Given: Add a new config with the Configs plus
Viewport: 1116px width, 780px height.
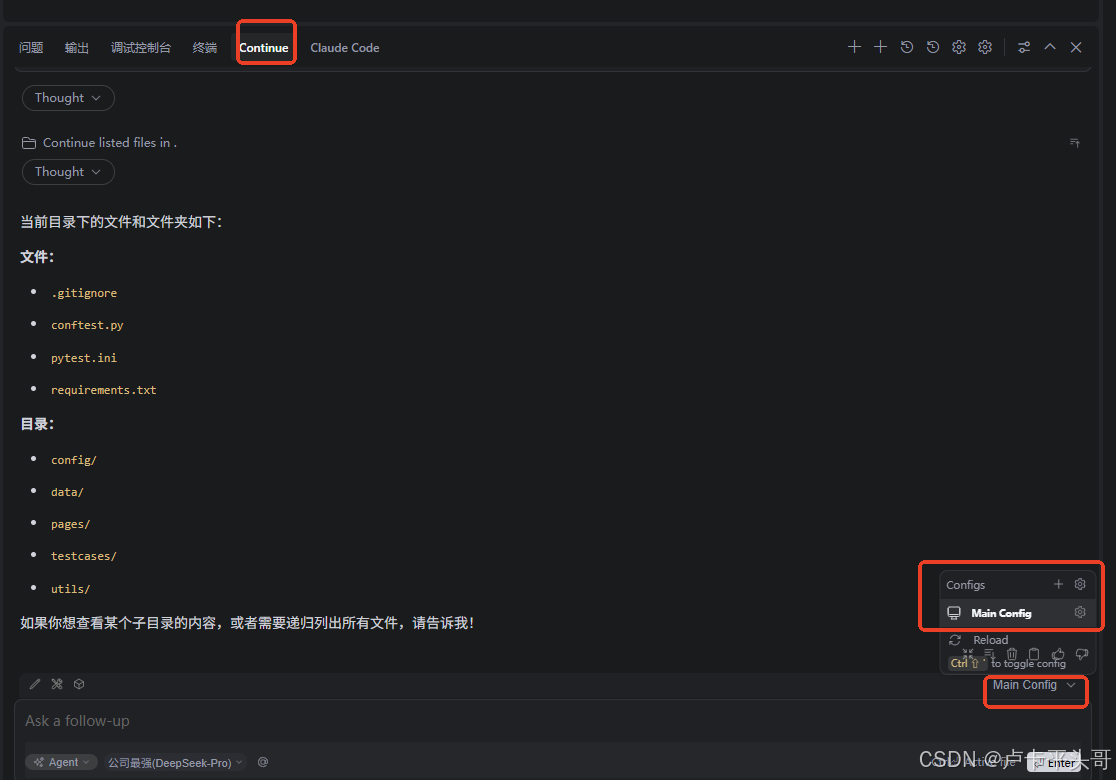Looking at the screenshot, I should click(x=1058, y=584).
